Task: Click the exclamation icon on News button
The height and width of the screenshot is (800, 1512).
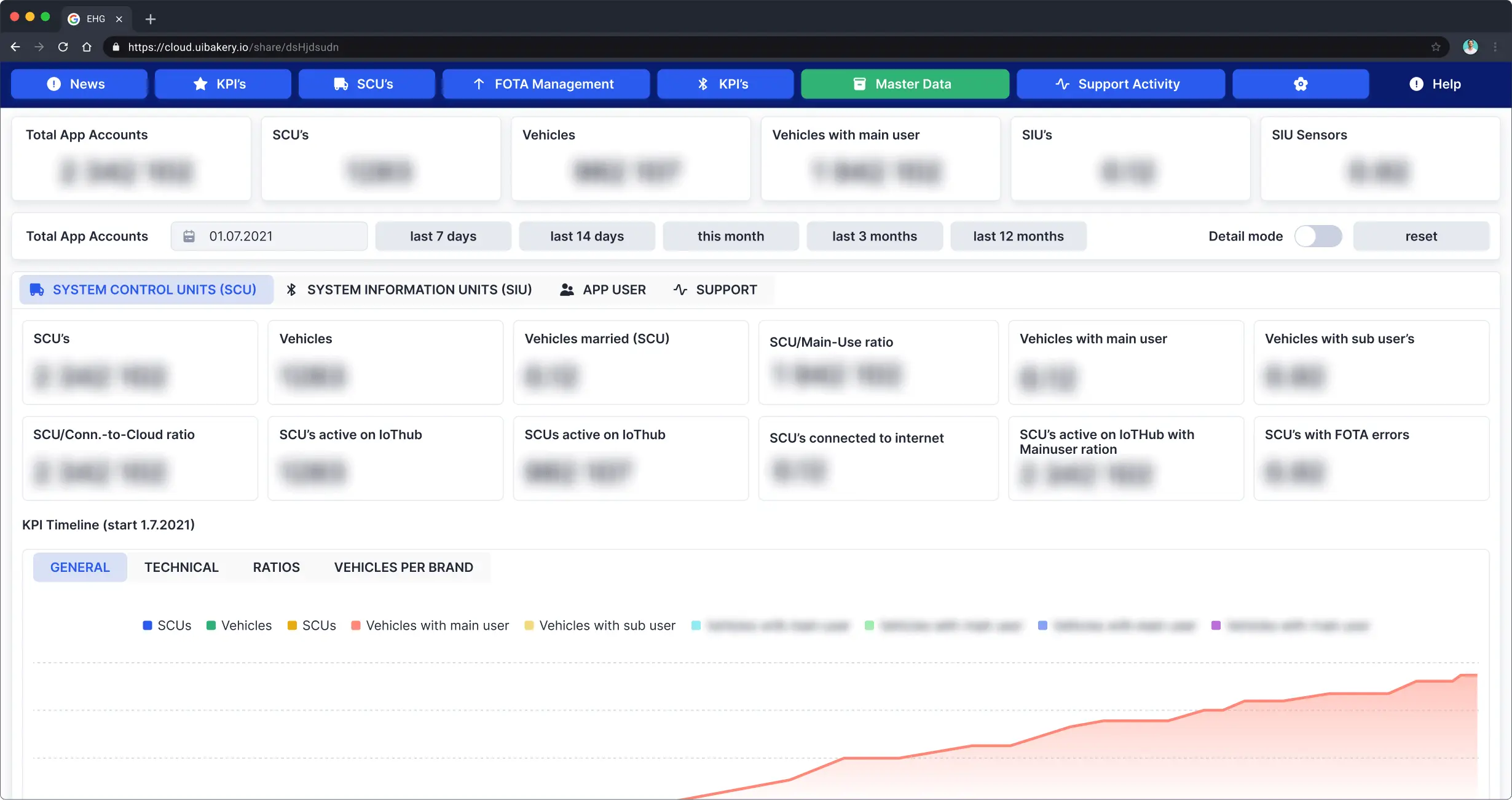Action: pyautogui.click(x=54, y=84)
